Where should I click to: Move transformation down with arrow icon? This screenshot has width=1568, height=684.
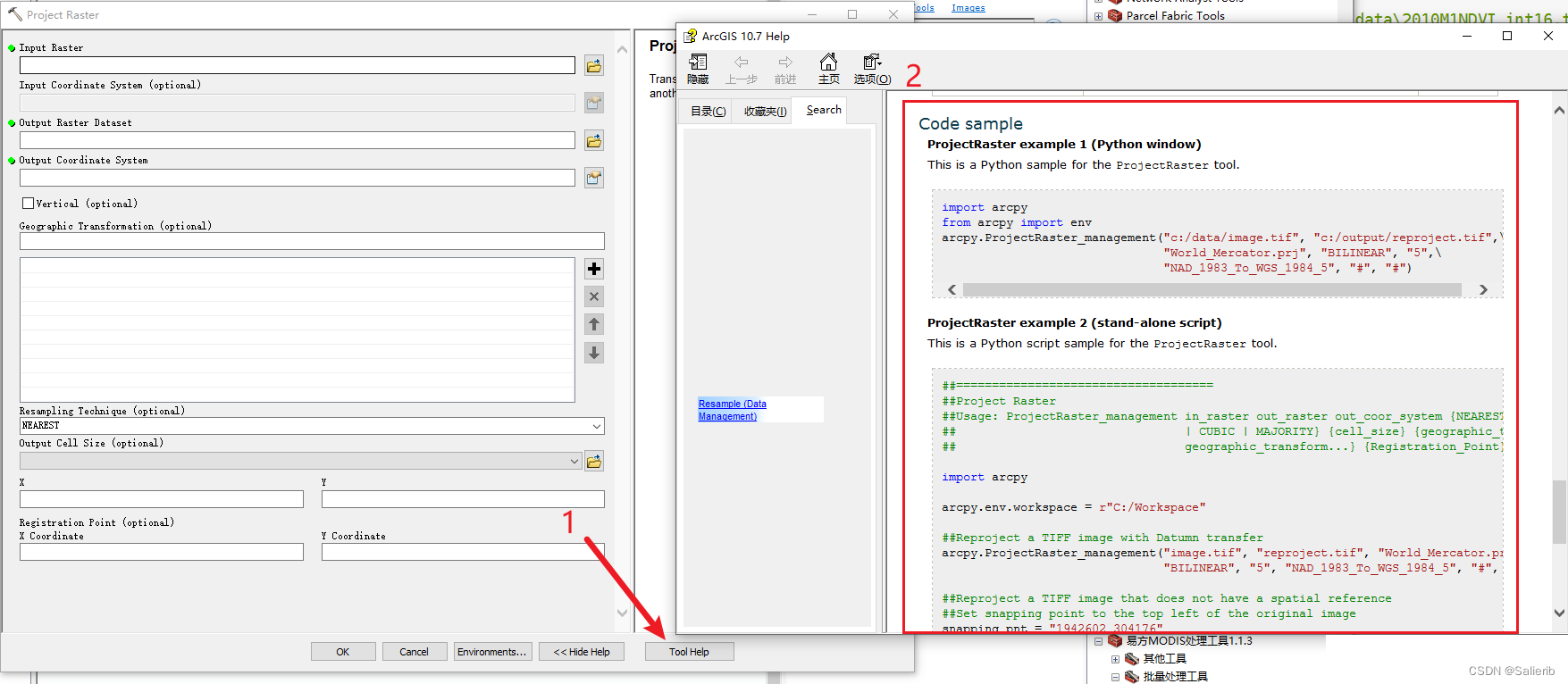pos(594,353)
